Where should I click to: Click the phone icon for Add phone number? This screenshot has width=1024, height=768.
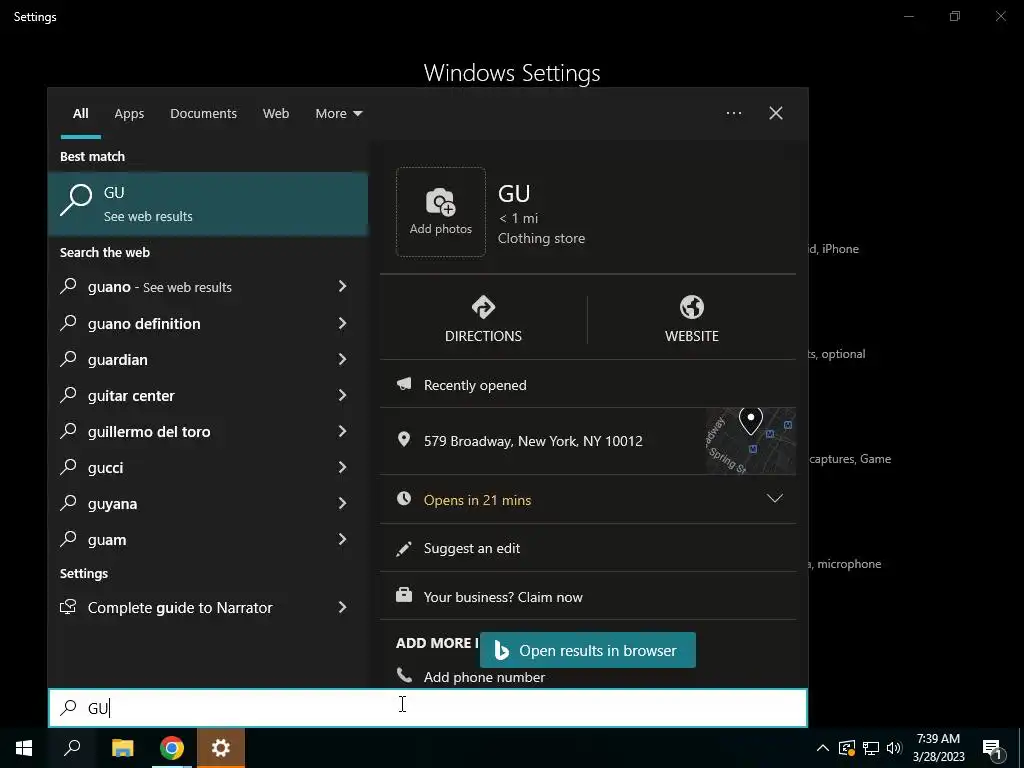(404, 675)
